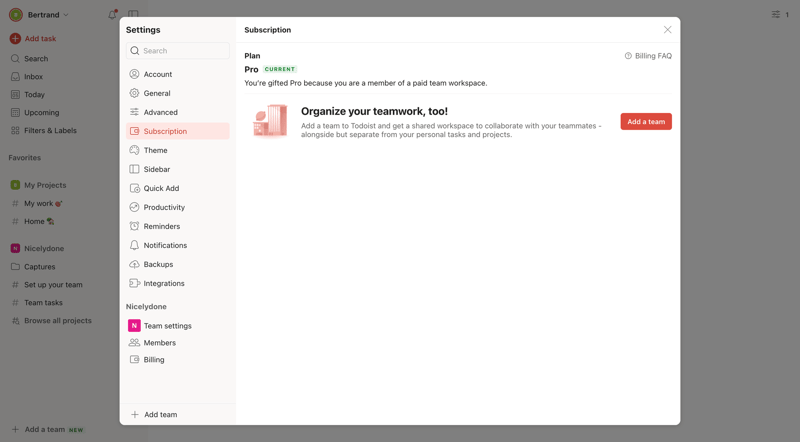Screen dimensions: 800x442
Task: Click the Quick Add icon
Action: 134,188
